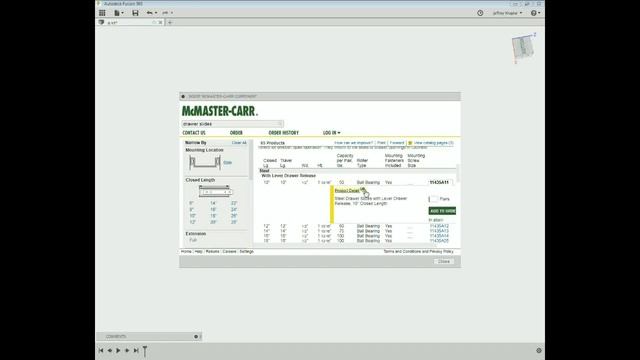The width and height of the screenshot is (640, 360).
Task: Click the Undo arrow icon
Action: click(x=151, y=13)
